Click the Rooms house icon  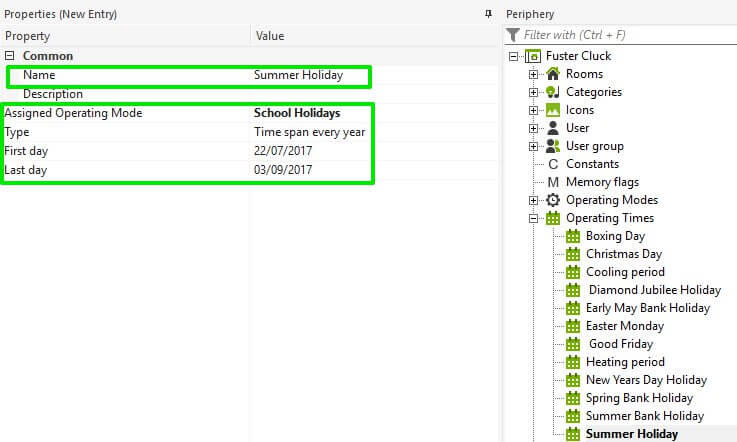click(553, 74)
